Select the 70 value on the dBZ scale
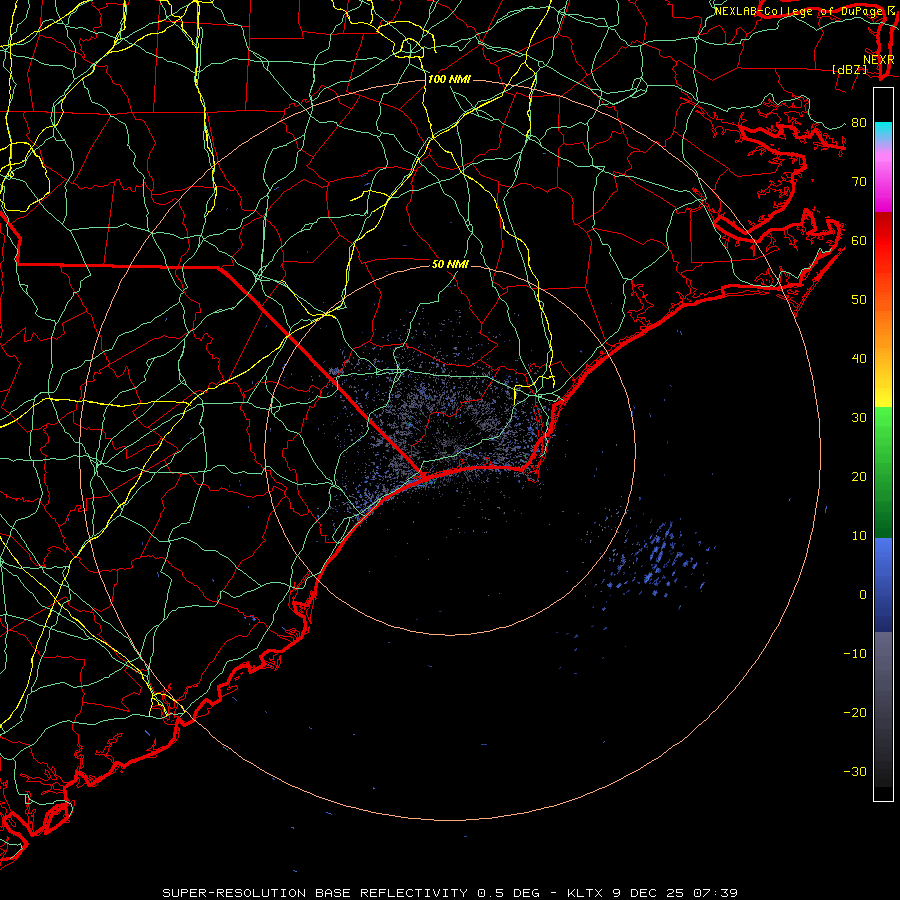This screenshot has width=900, height=900. [x=859, y=182]
